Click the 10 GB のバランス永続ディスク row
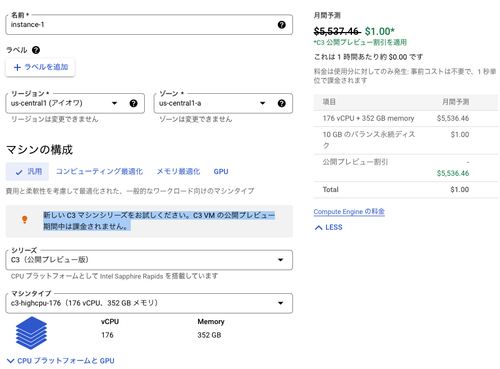Screen dimensions: 500x369 pos(406,140)
